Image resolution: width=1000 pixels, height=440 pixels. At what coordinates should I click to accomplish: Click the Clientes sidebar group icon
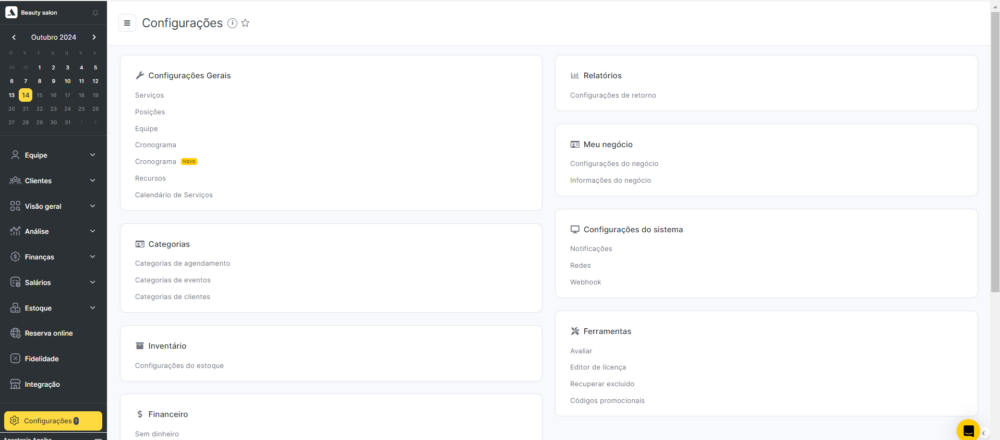(15, 180)
